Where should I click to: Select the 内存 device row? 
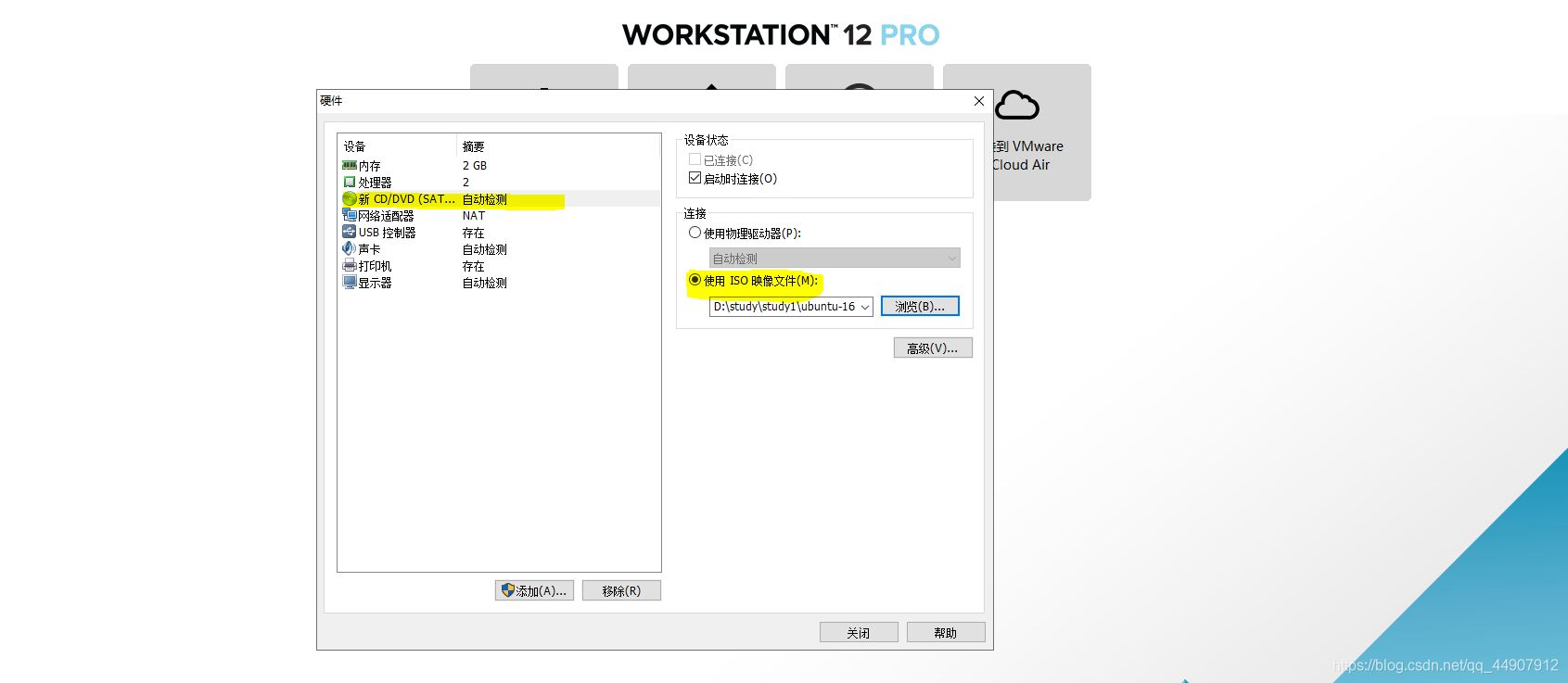point(500,166)
